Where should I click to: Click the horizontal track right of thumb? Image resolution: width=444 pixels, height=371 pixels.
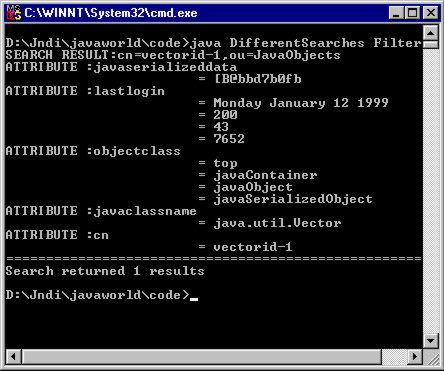(394, 356)
